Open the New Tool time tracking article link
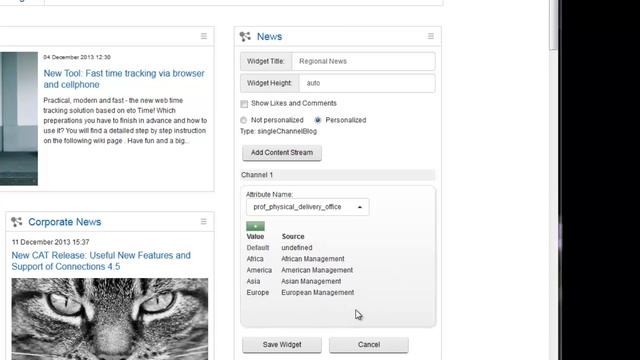This screenshot has height=360, width=640. 124,79
